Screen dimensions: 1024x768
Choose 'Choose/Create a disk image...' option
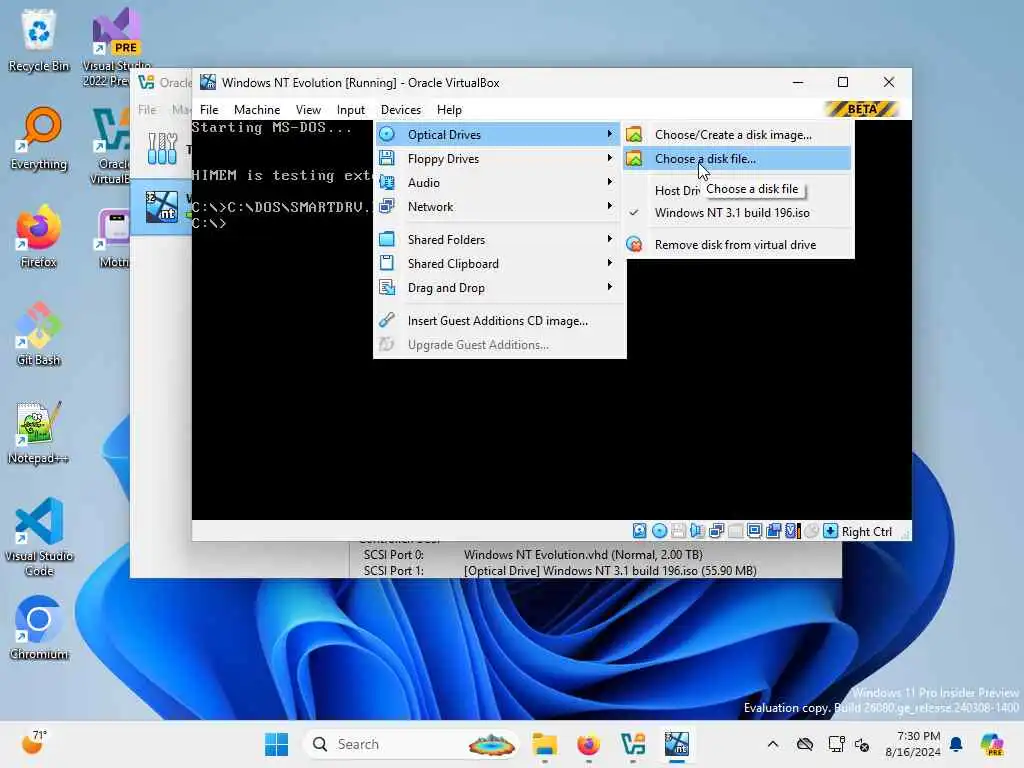(x=739, y=135)
